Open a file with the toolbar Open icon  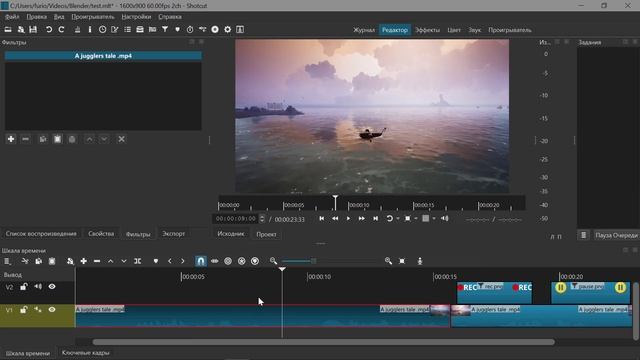click(x=8, y=29)
